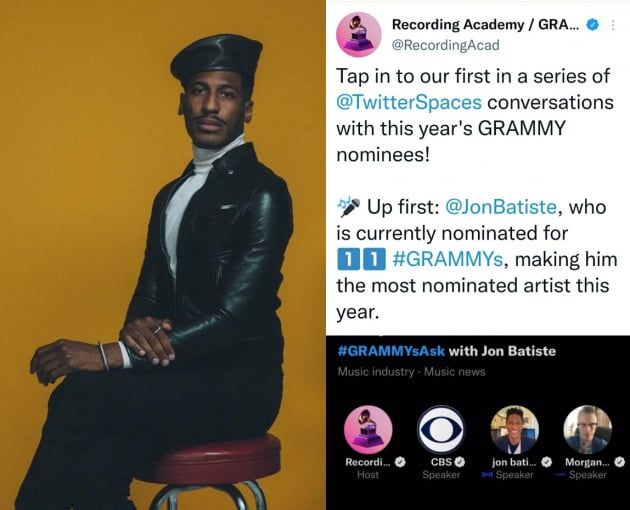
Task: Open the tweet's three-dot more options menu
Action: 613,25
